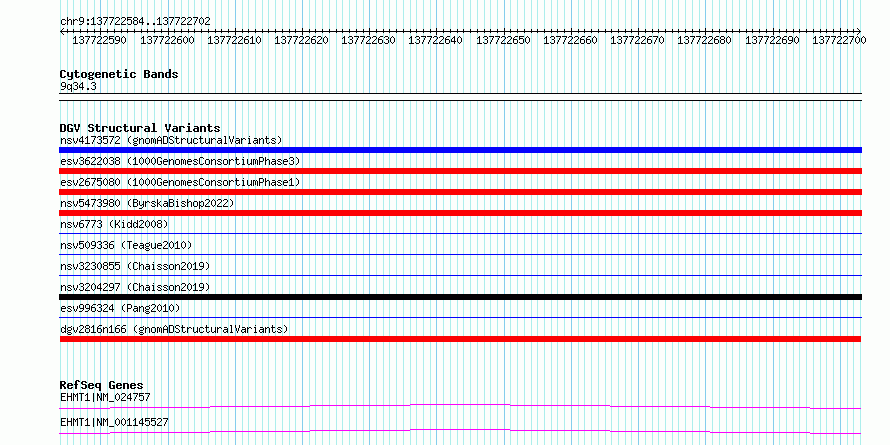Click ruler tick label 137722620
Image resolution: width=890 pixels, height=445 pixels.
point(301,40)
